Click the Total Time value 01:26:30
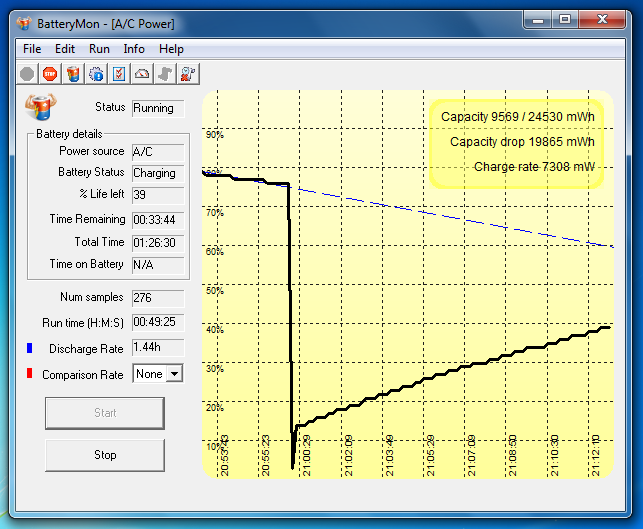 [158, 243]
